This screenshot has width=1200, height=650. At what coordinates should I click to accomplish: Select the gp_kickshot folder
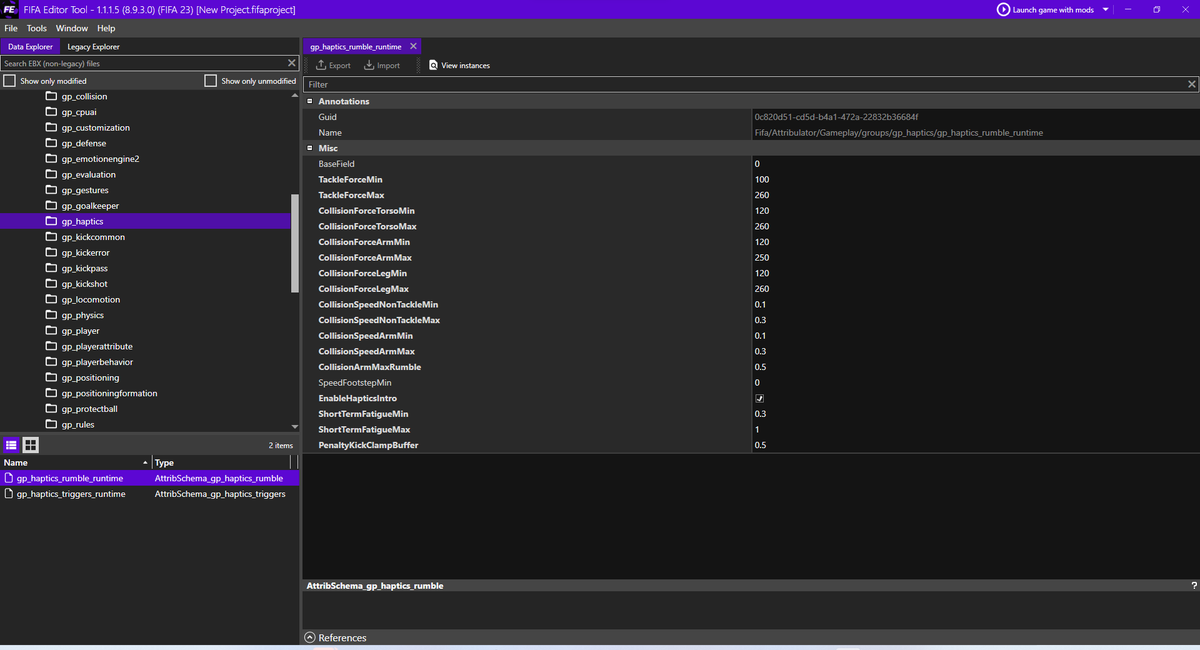coord(85,284)
